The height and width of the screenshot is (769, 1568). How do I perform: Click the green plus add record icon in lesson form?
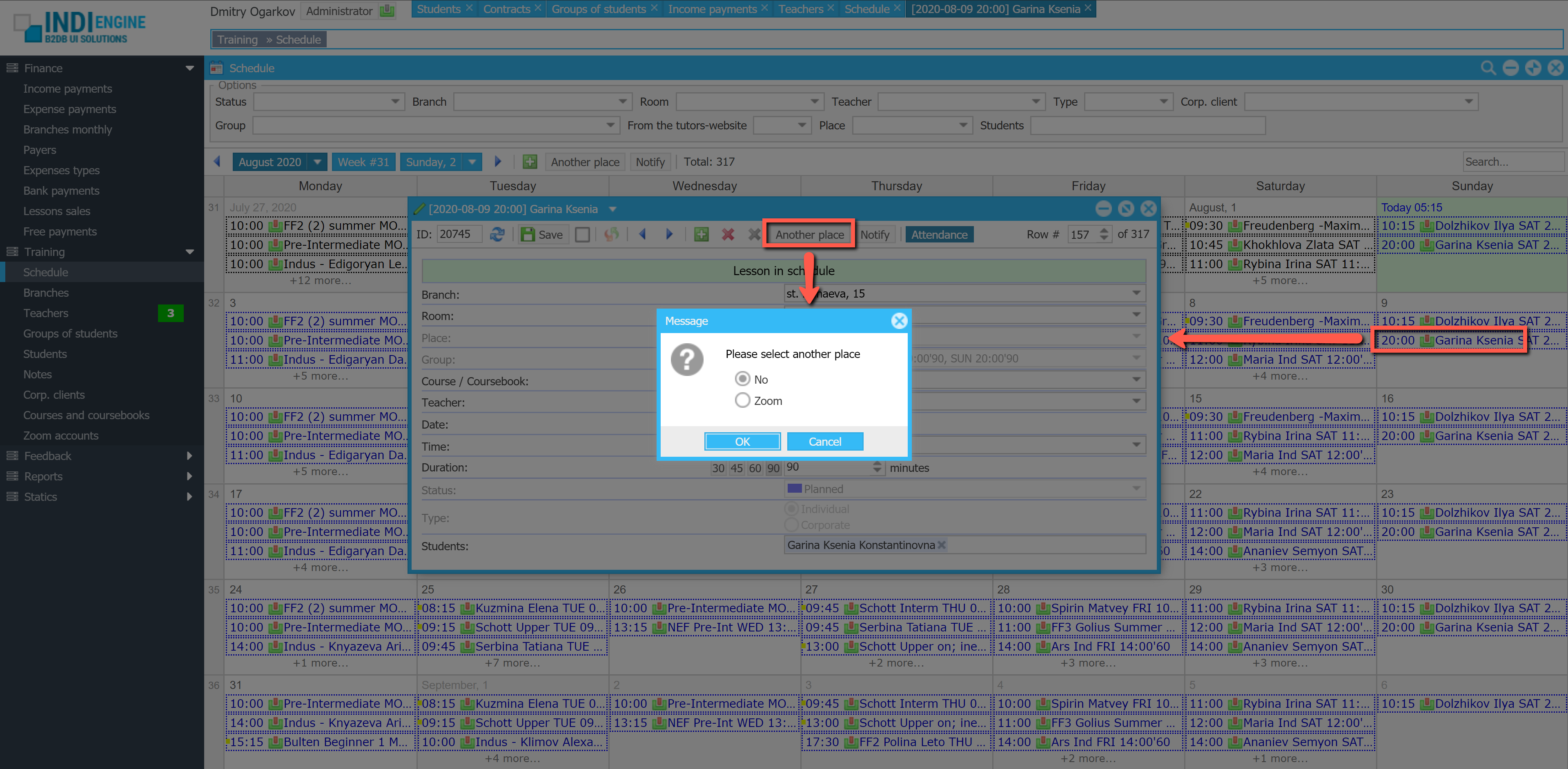click(701, 234)
